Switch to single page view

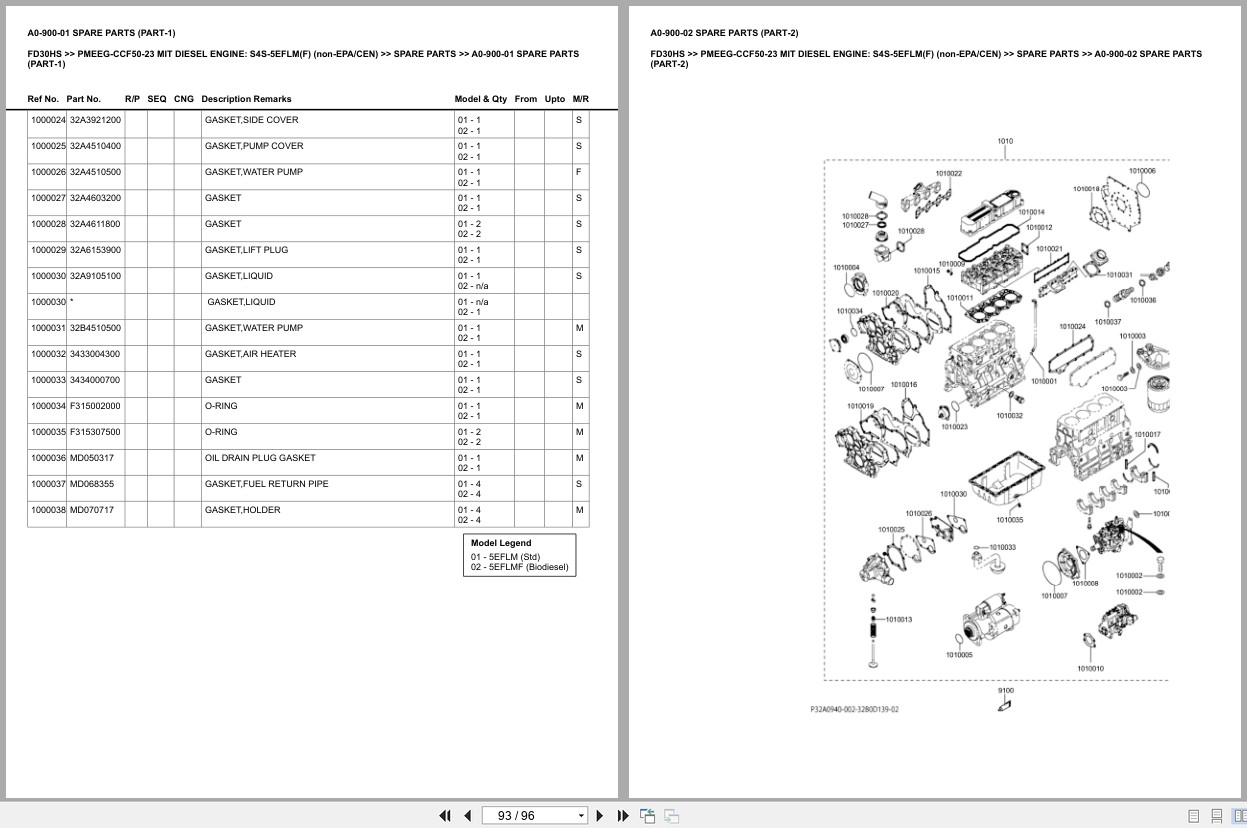[x=1194, y=816]
